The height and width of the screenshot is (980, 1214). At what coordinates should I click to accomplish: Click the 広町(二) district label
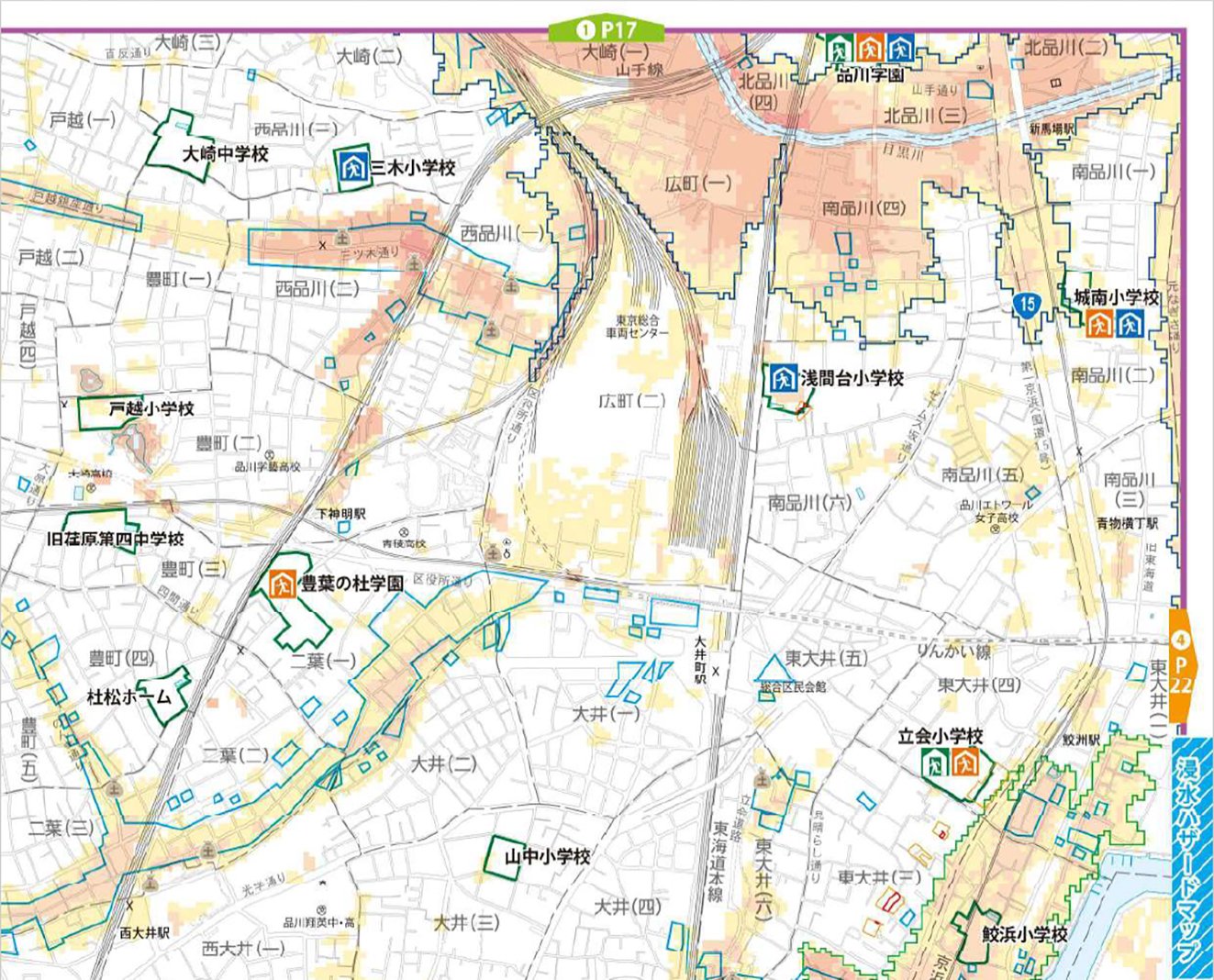click(632, 400)
